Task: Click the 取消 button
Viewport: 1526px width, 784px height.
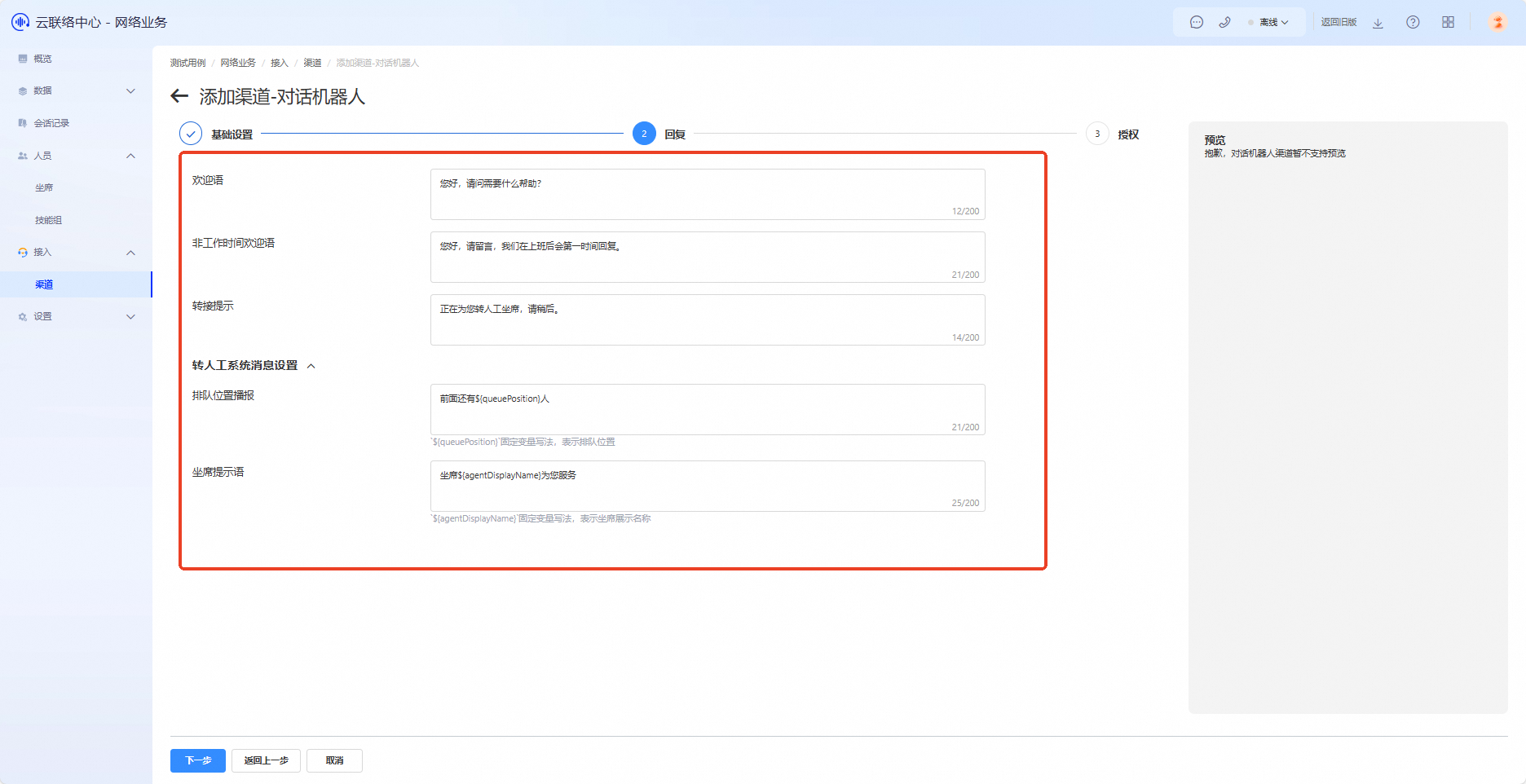Action: (x=334, y=760)
